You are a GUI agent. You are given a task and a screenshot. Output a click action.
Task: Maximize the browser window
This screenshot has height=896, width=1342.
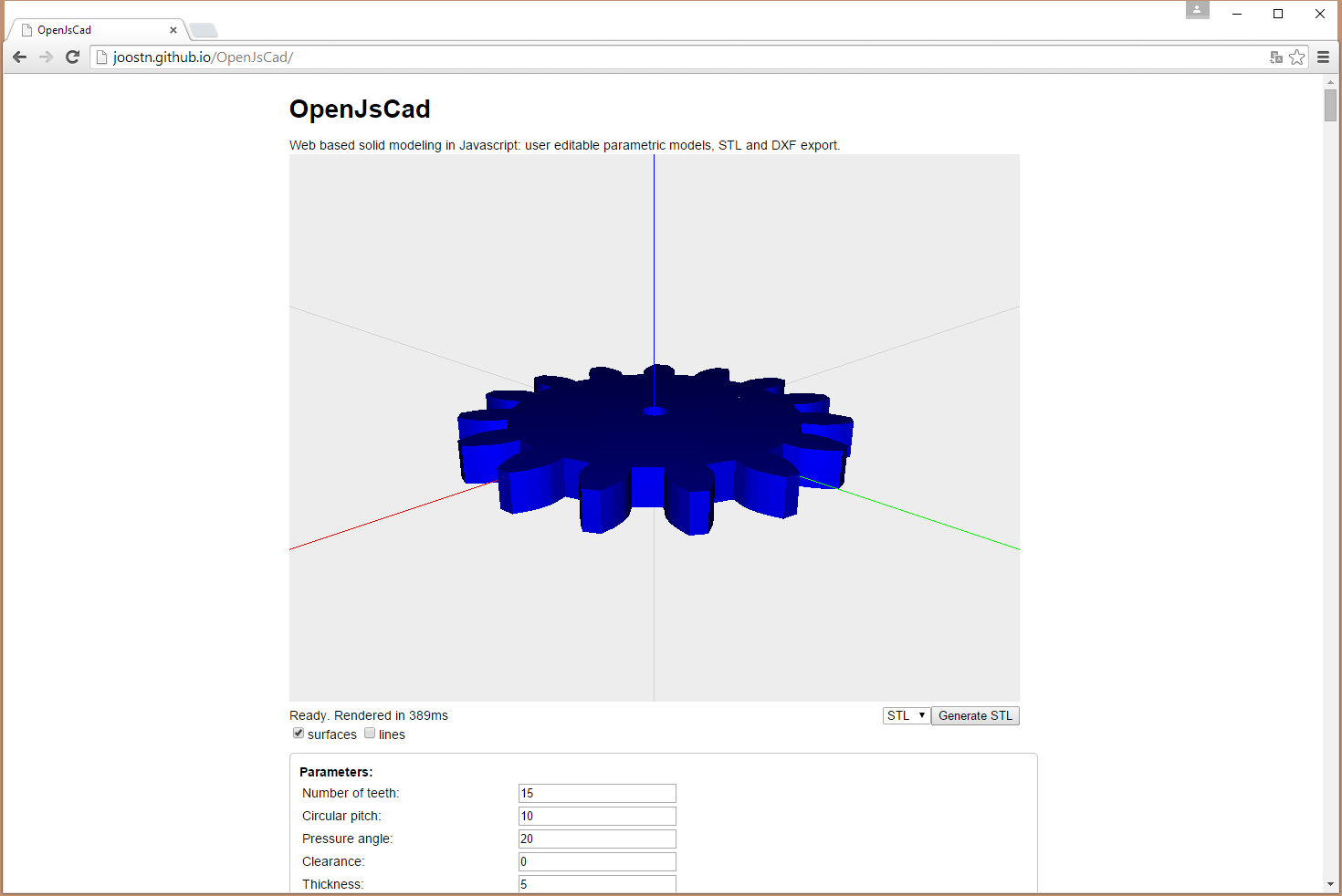[1278, 14]
